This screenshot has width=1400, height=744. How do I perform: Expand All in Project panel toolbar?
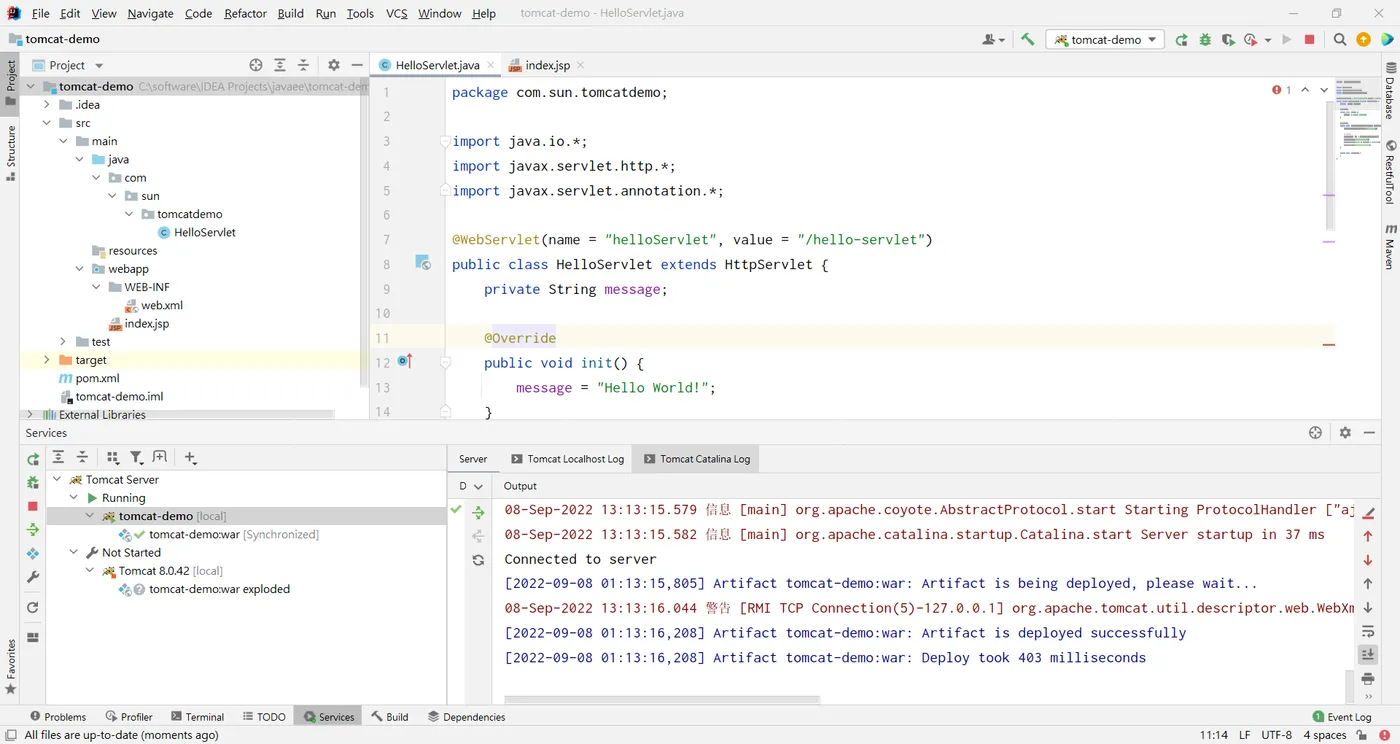coord(280,65)
